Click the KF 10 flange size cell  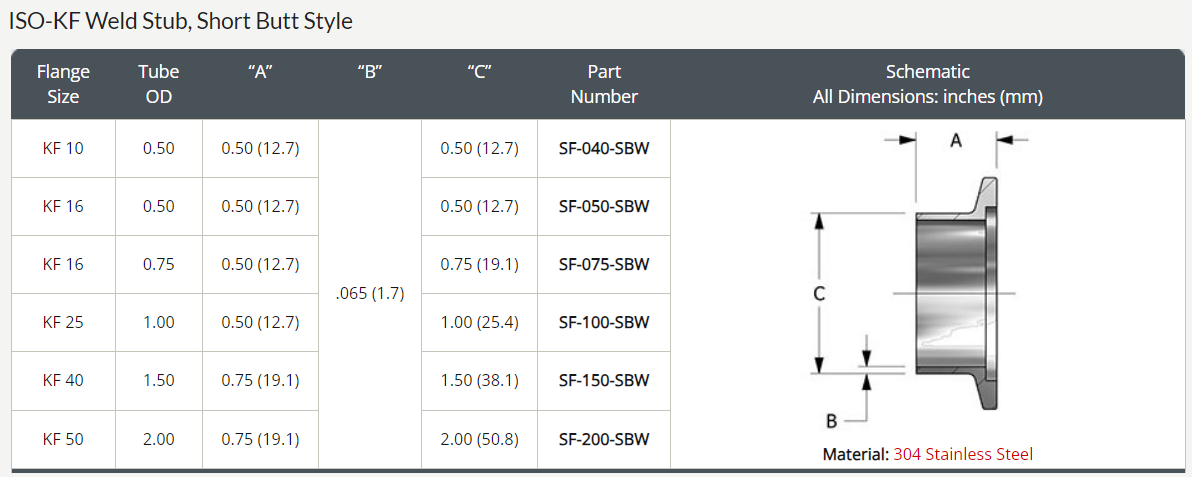pos(63,148)
